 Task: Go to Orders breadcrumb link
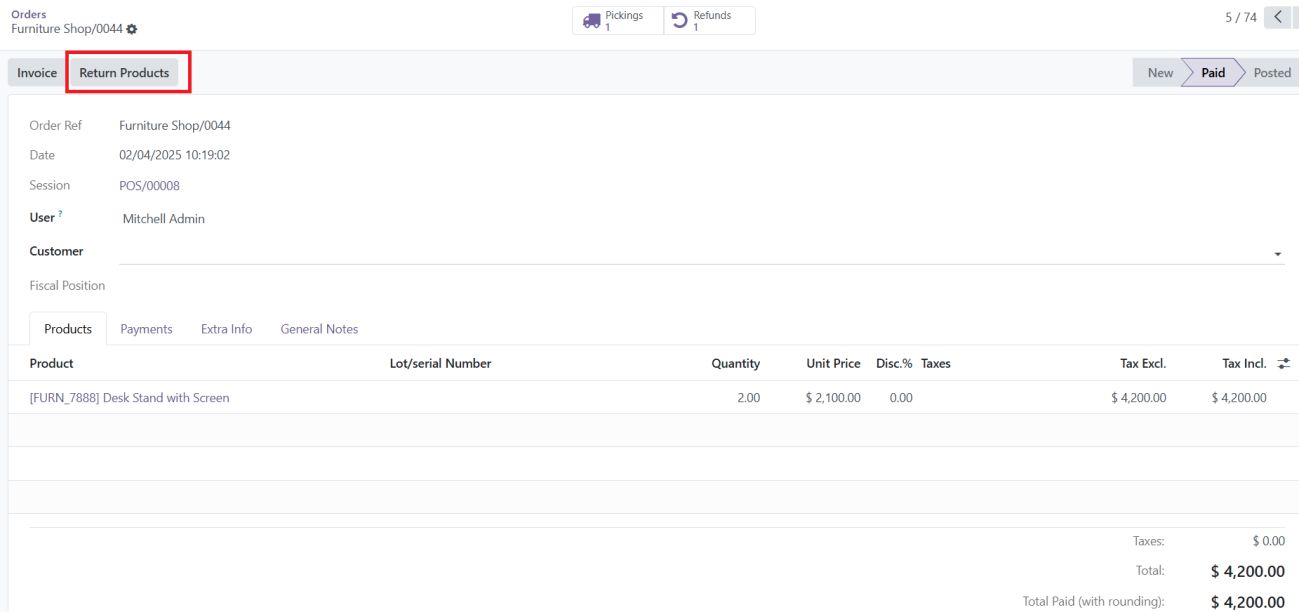click(28, 14)
